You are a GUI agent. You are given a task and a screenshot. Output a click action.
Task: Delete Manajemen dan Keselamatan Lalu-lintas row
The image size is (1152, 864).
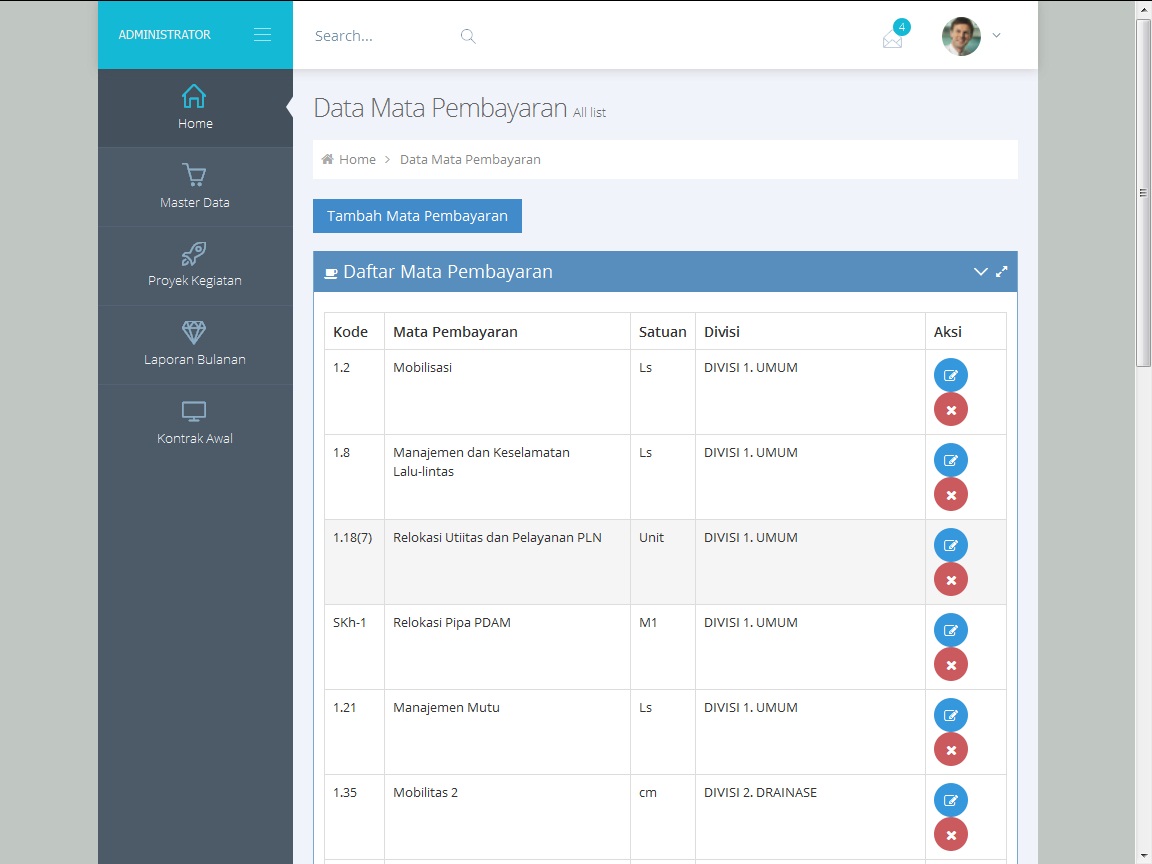(951, 495)
